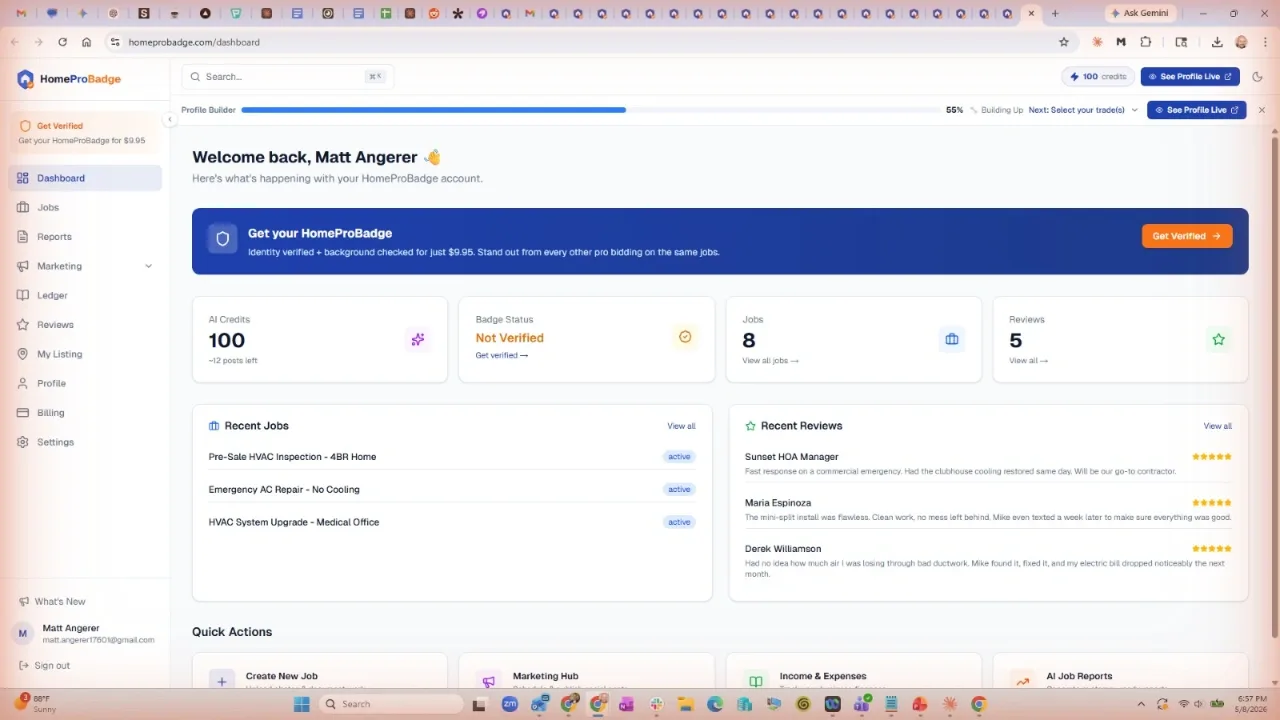Open the Maria Espinoza review
1280x720 pixels.
[x=988, y=510]
